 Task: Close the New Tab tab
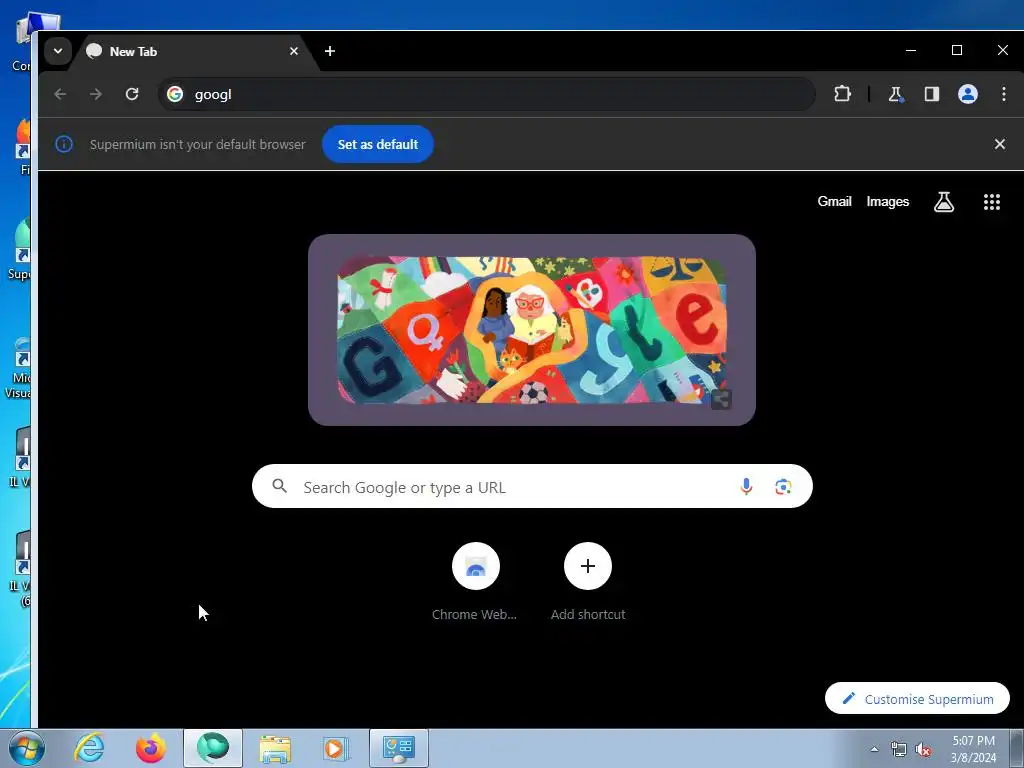(294, 51)
